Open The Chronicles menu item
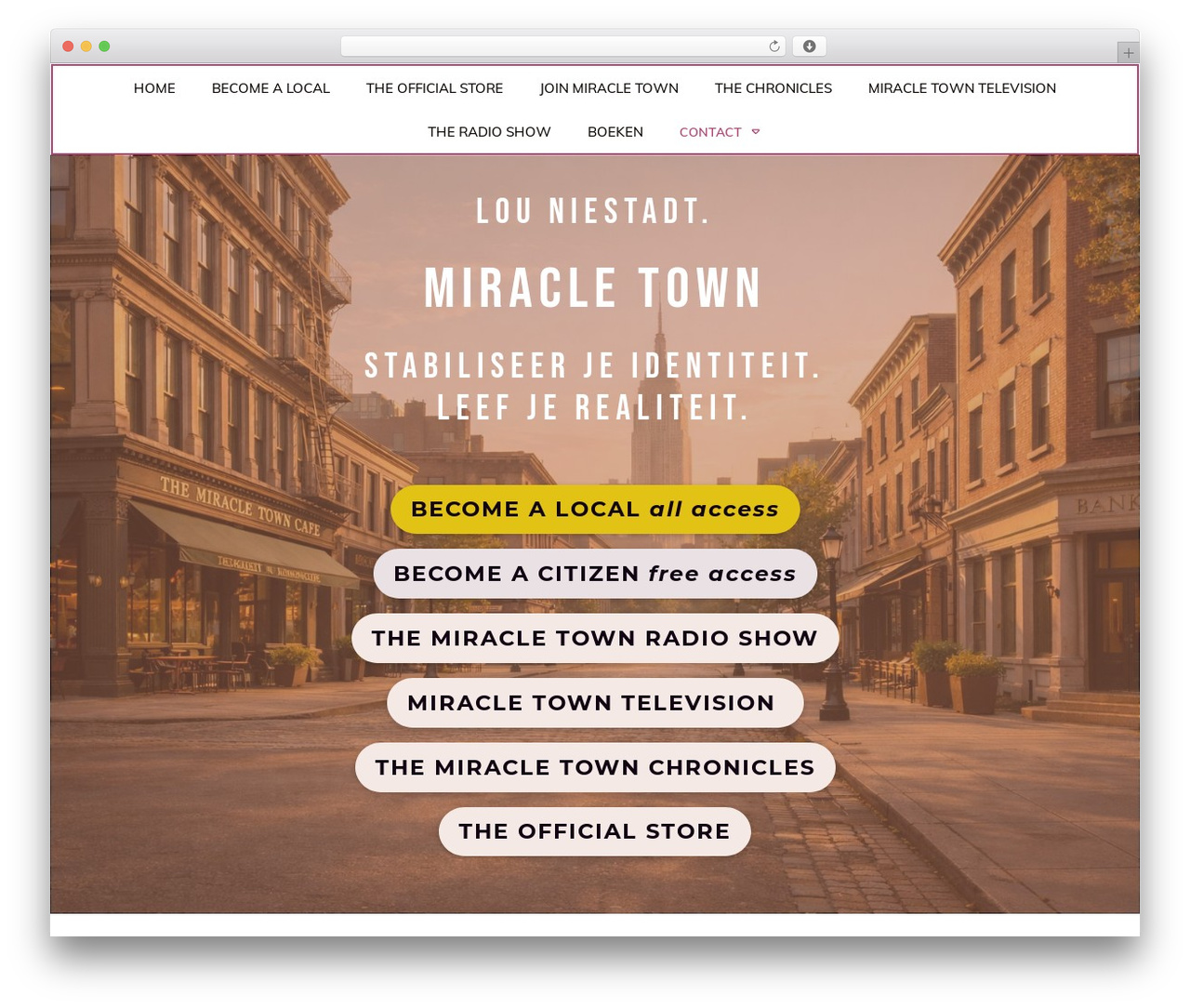The image size is (1190, 1008). tap(773, 88)
